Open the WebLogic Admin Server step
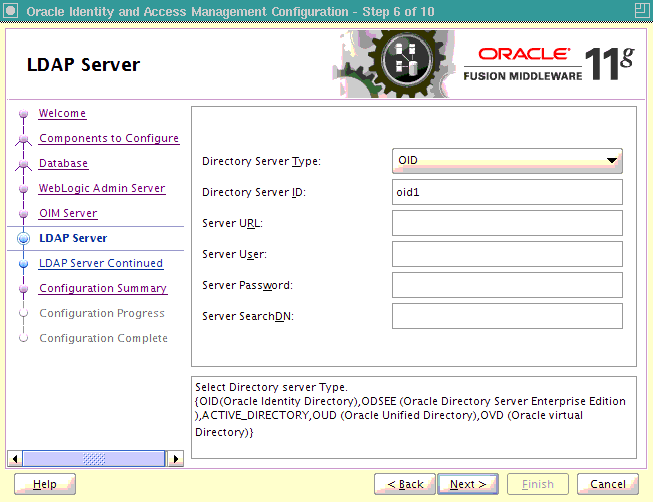This screenshot has height=502, width=653. (102, 188)
